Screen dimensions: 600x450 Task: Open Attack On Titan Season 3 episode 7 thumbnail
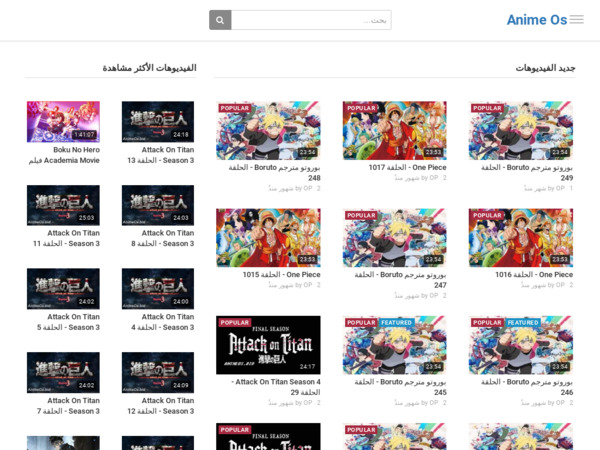tap(63, 372)
